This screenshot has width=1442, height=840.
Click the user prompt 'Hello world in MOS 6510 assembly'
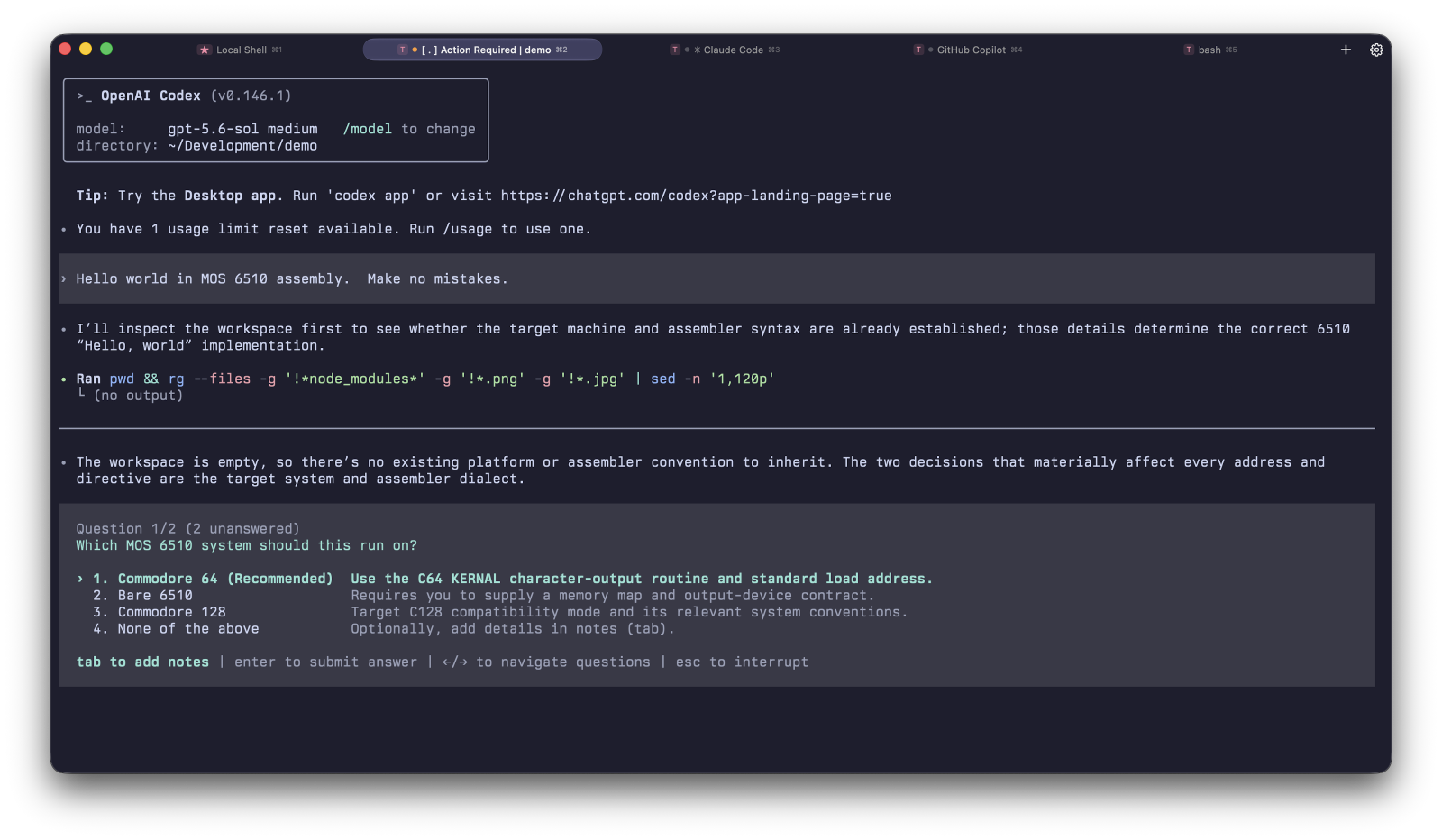(292, 279)
